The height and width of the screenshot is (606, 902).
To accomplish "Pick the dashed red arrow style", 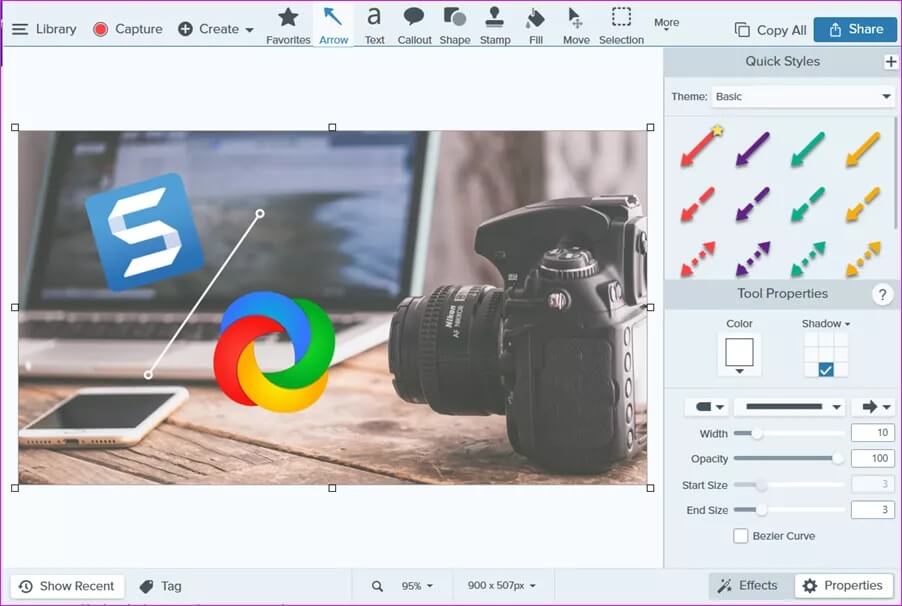I will pyautogui.click(x=698, y=204).
